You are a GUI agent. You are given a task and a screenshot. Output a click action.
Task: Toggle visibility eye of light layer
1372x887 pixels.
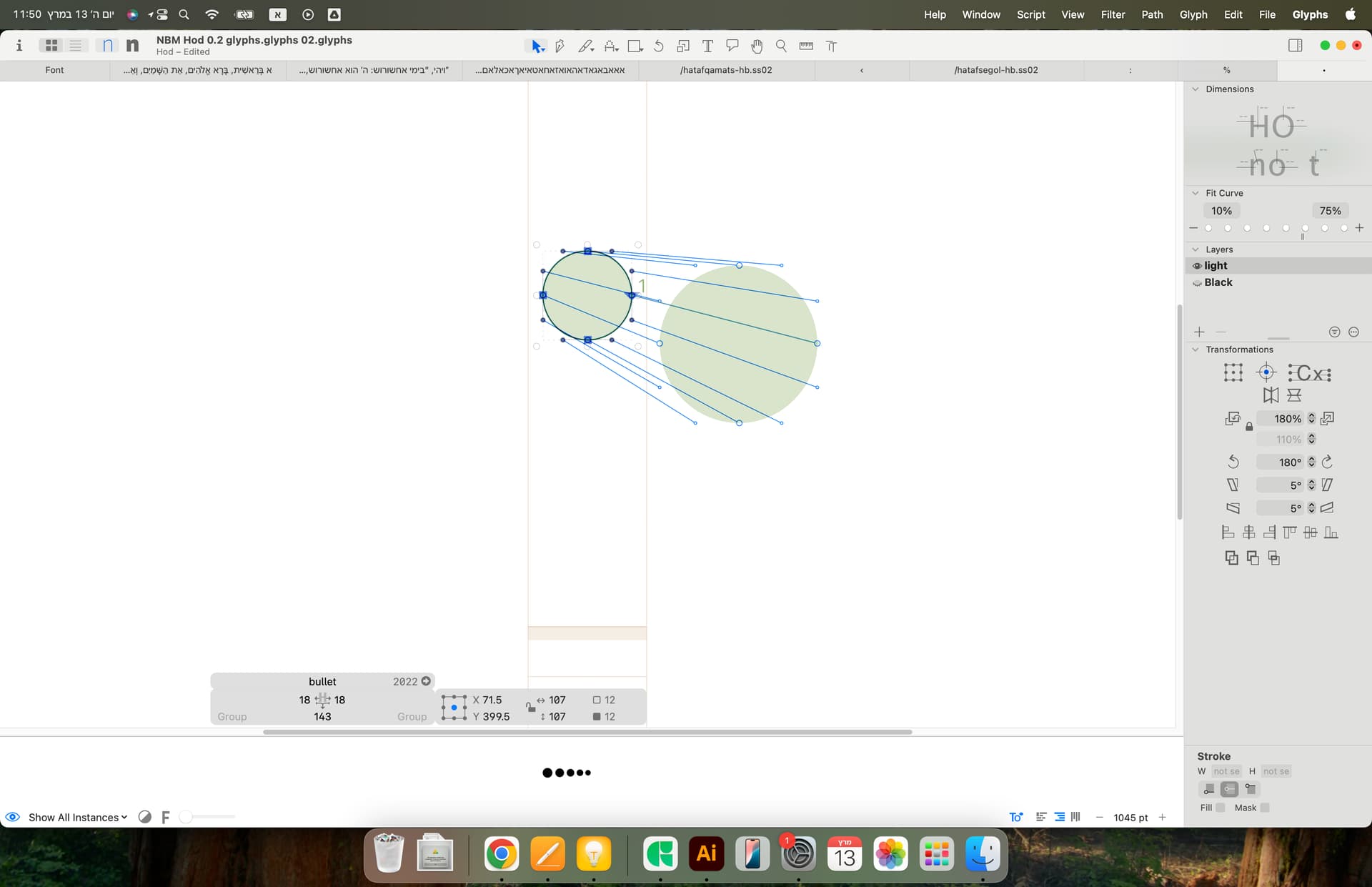(x=1197, y=266)
